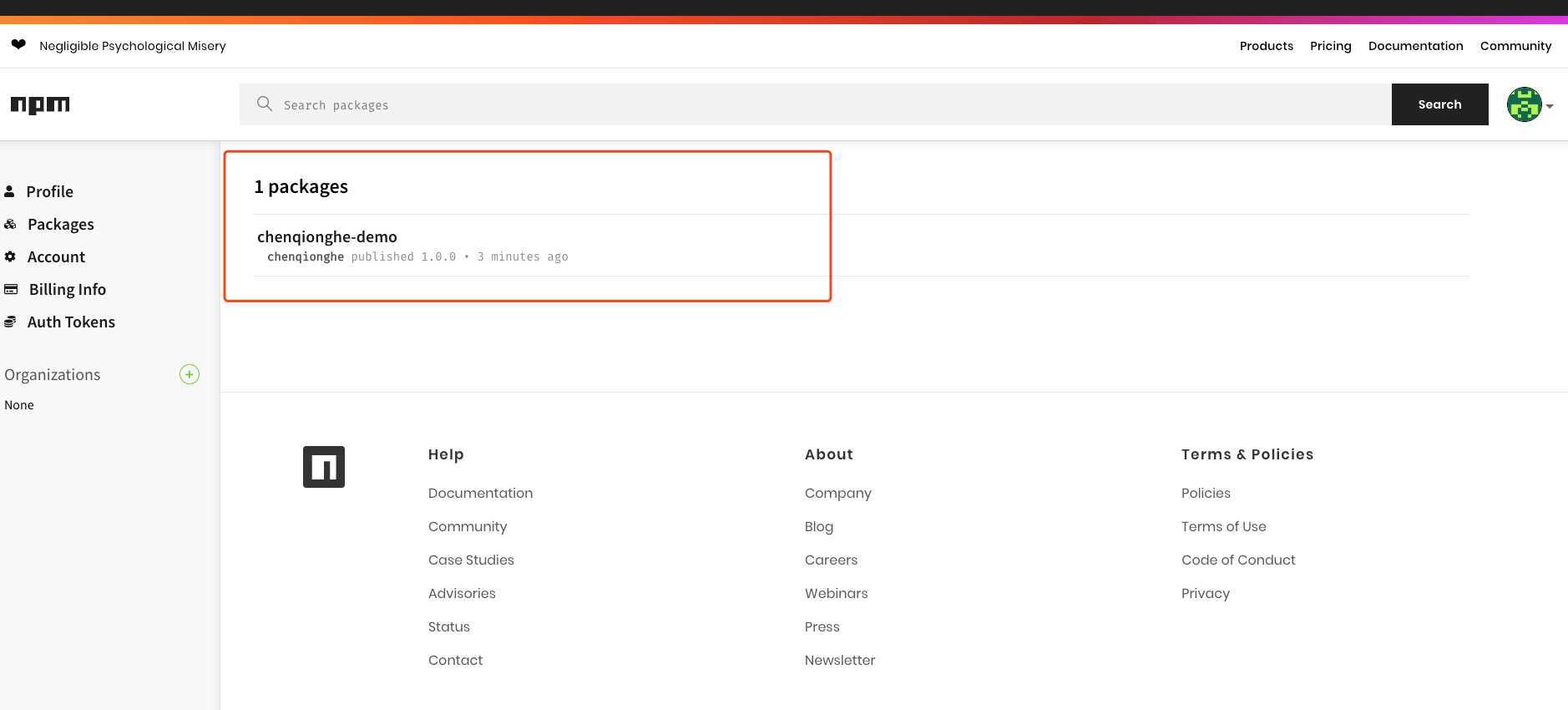Image resolution: width=1568 pixels, height=710 pixels.
Task: Click the Account gear icon
Action: click(x=10, y=256)
